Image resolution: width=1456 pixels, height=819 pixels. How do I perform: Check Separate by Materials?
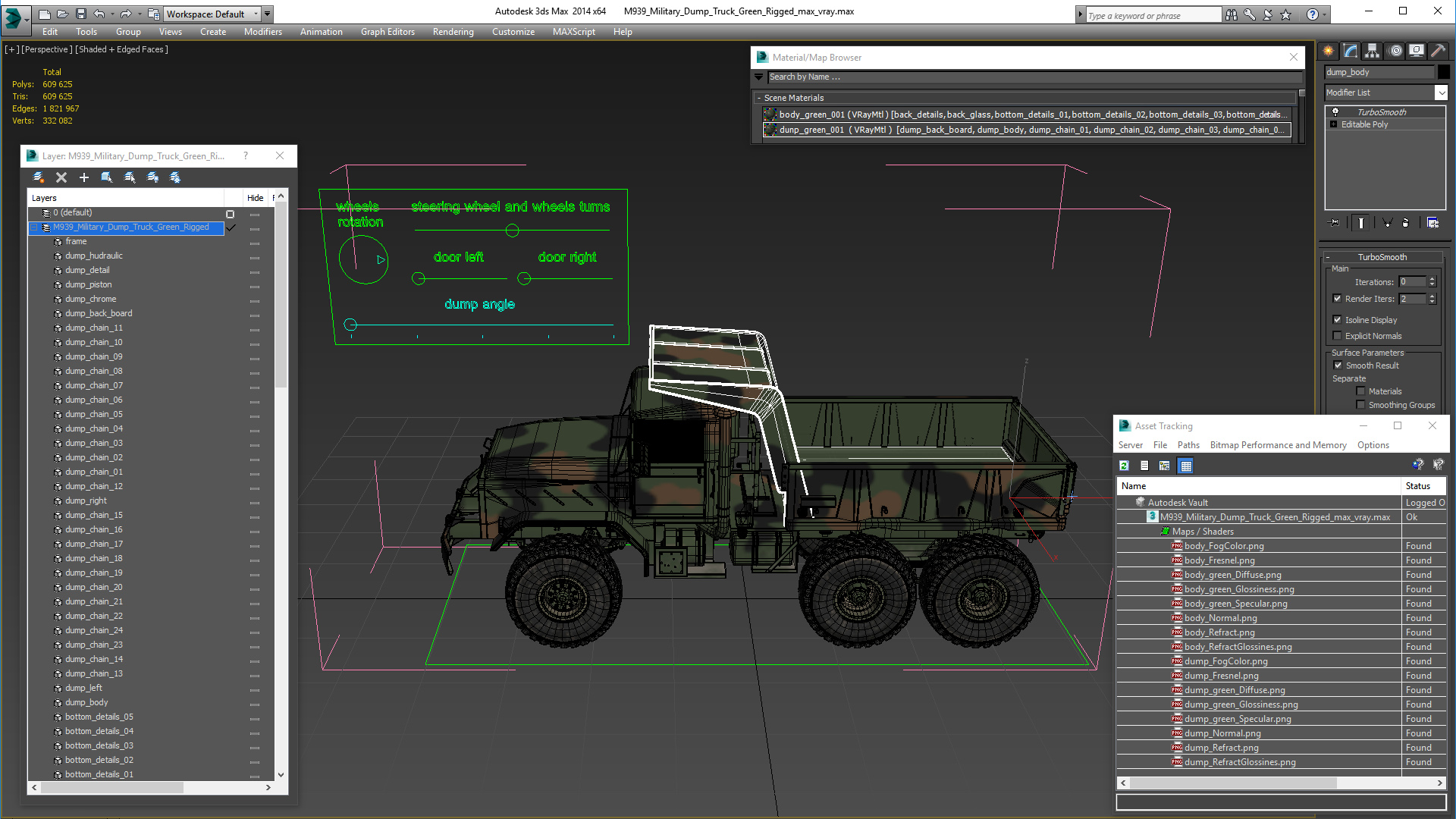pyautogui.click(x=1361, y=391)
